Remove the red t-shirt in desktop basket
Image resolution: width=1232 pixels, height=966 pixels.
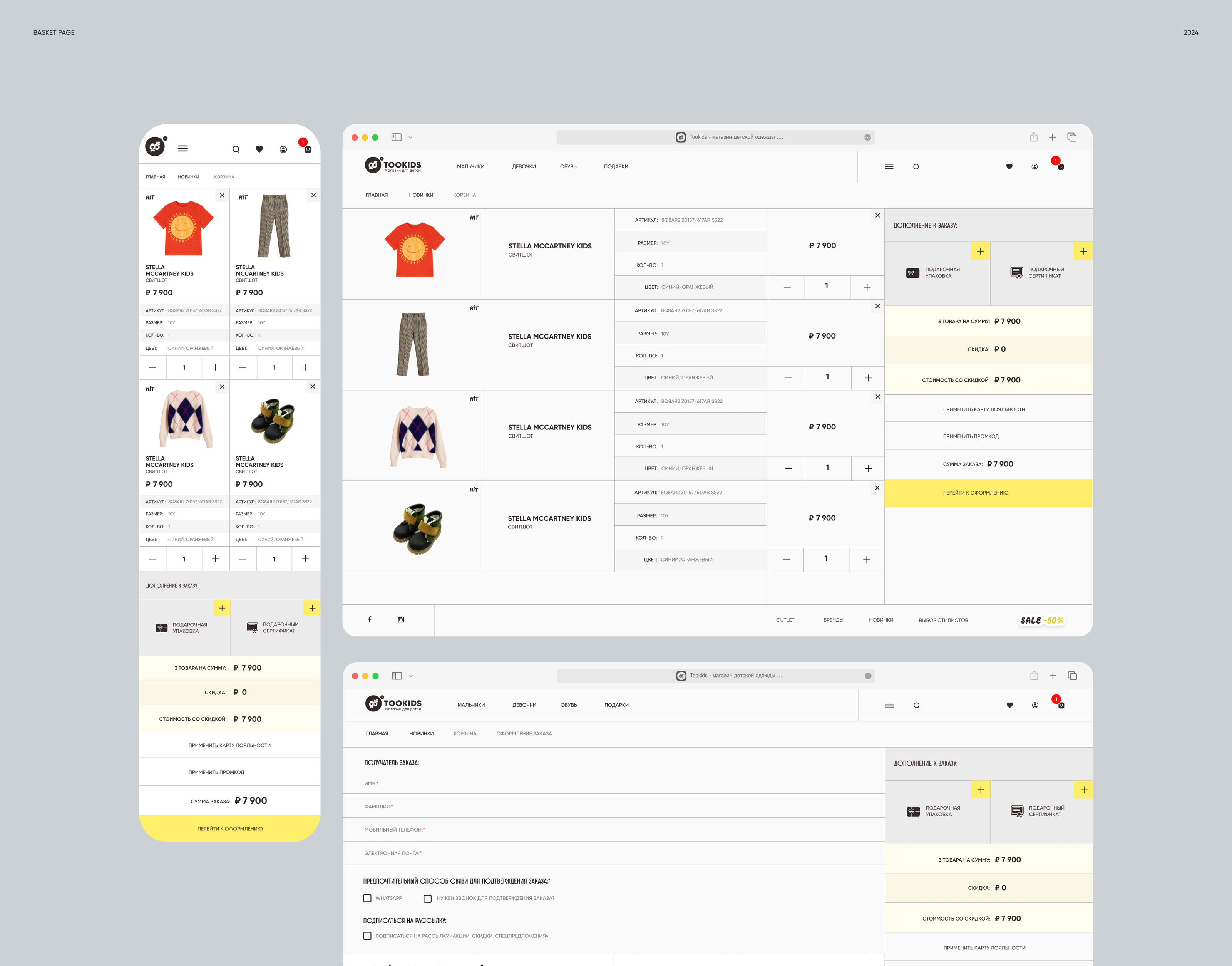877,215
